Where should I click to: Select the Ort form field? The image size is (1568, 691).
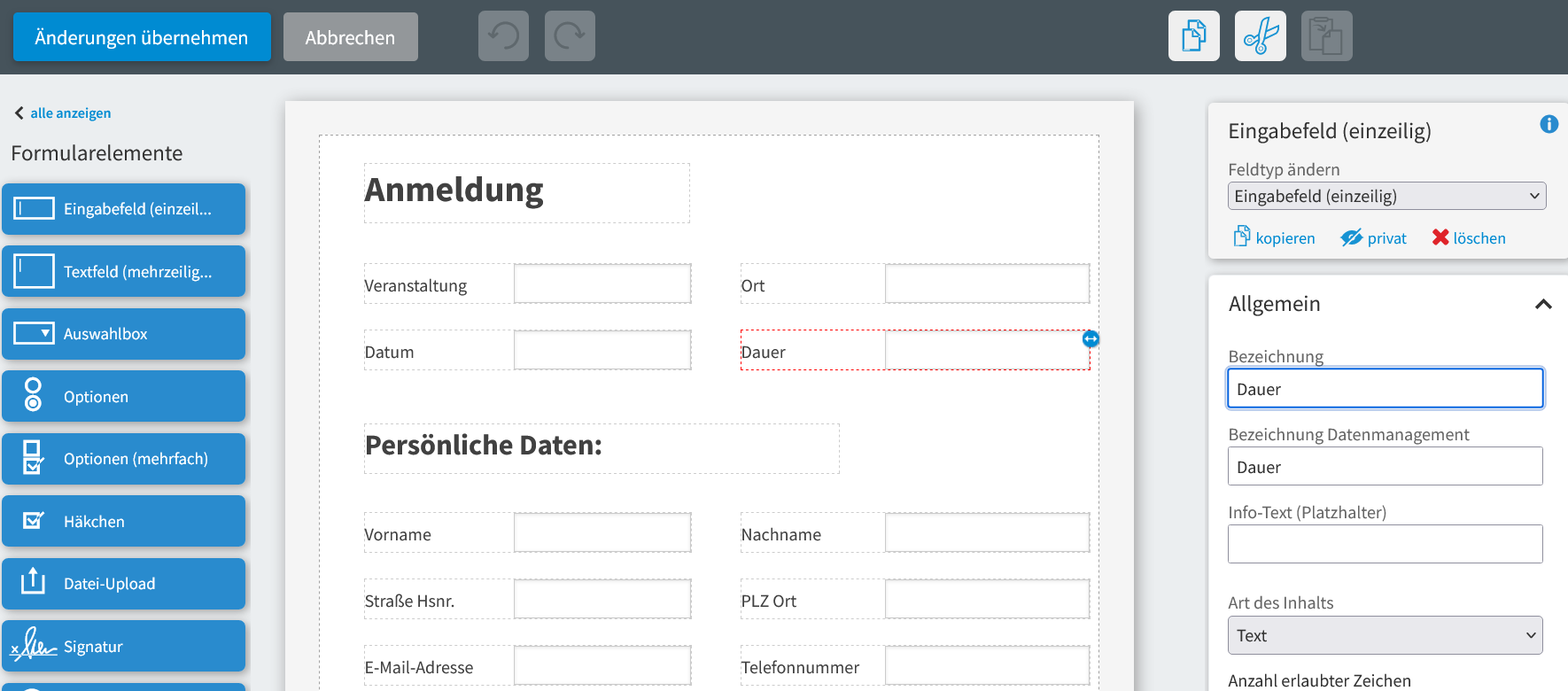915,283
